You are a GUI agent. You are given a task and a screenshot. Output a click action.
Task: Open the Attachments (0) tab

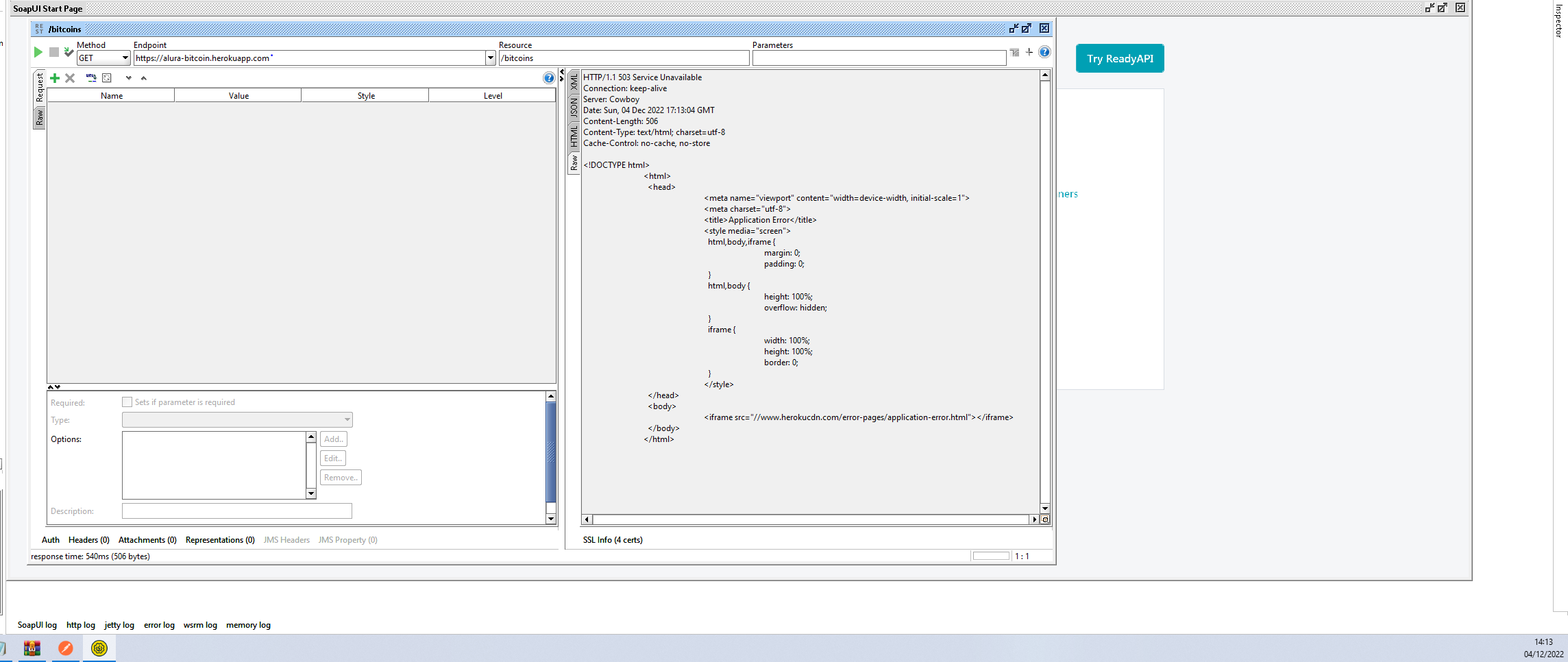tap(147, 540)
